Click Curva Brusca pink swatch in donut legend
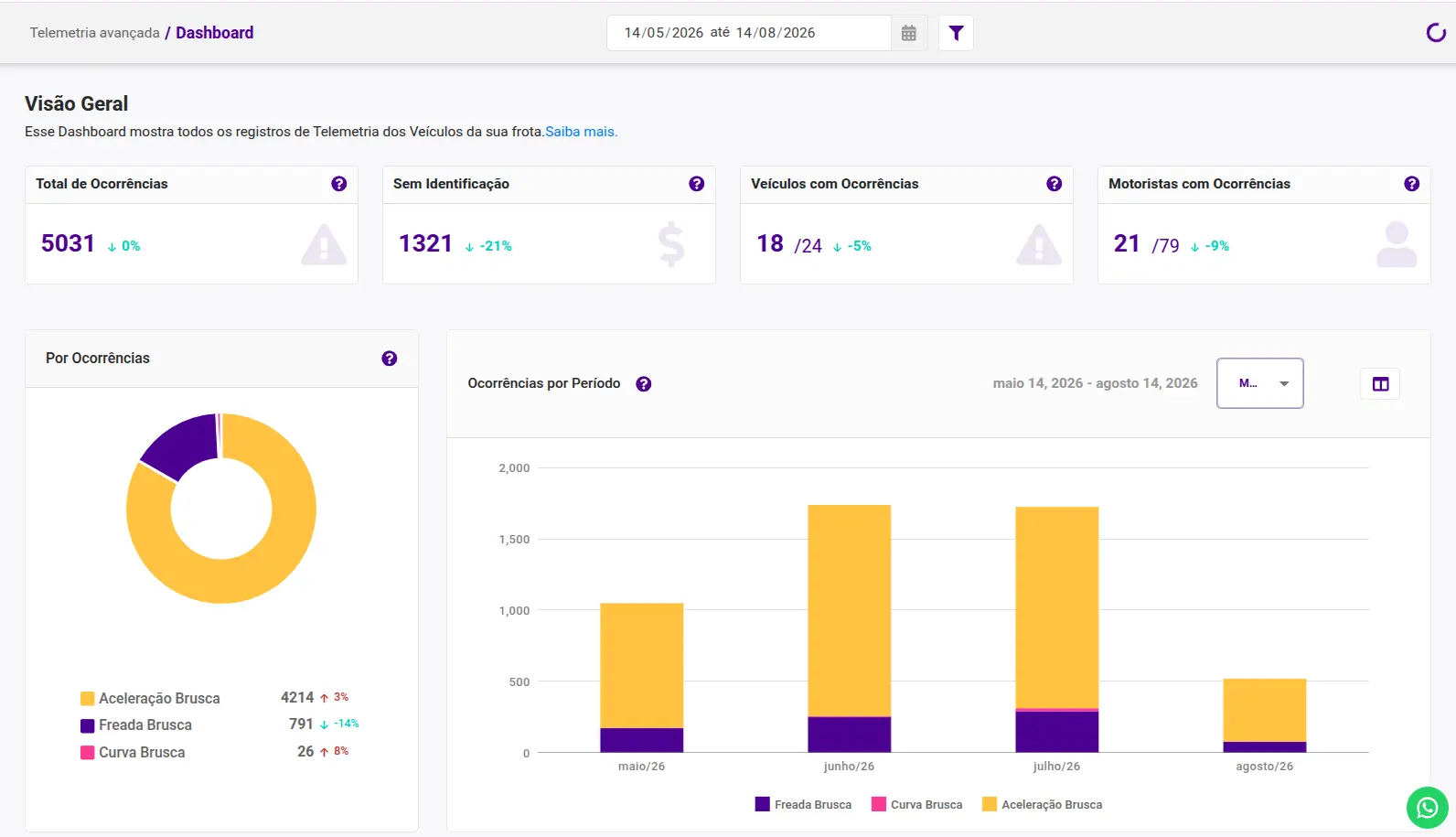1456x837 pixels. pyautogui.click(x=88, y=753)
